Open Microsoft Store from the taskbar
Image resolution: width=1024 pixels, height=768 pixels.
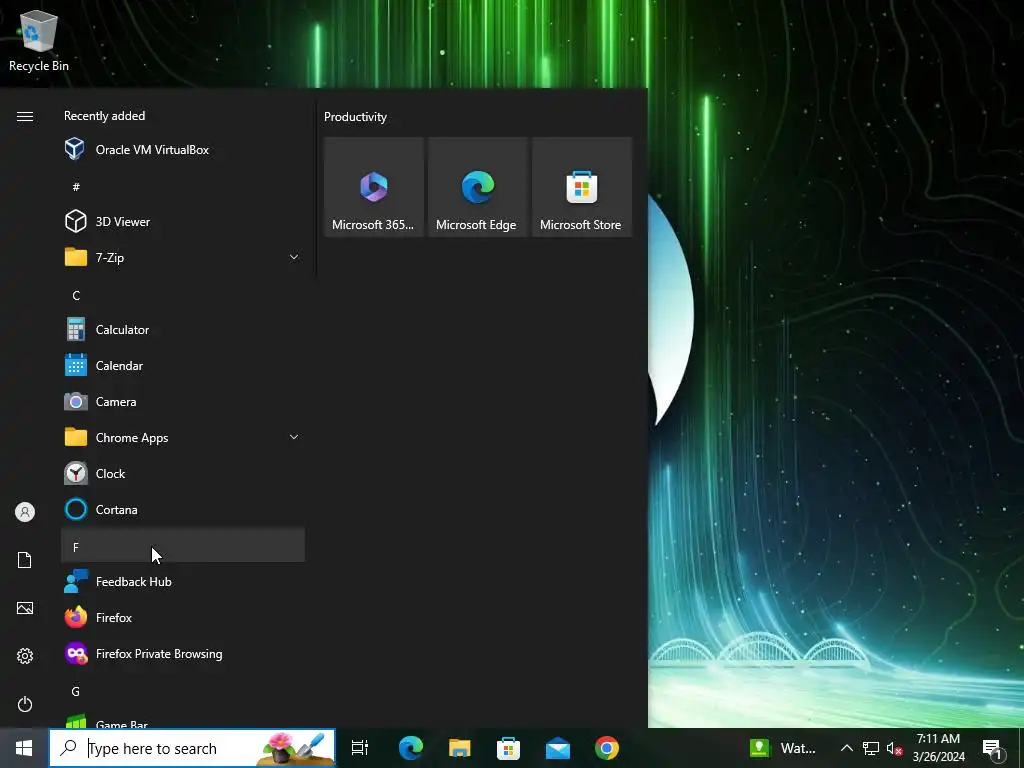pyautogui.click(x=509, y=748)
